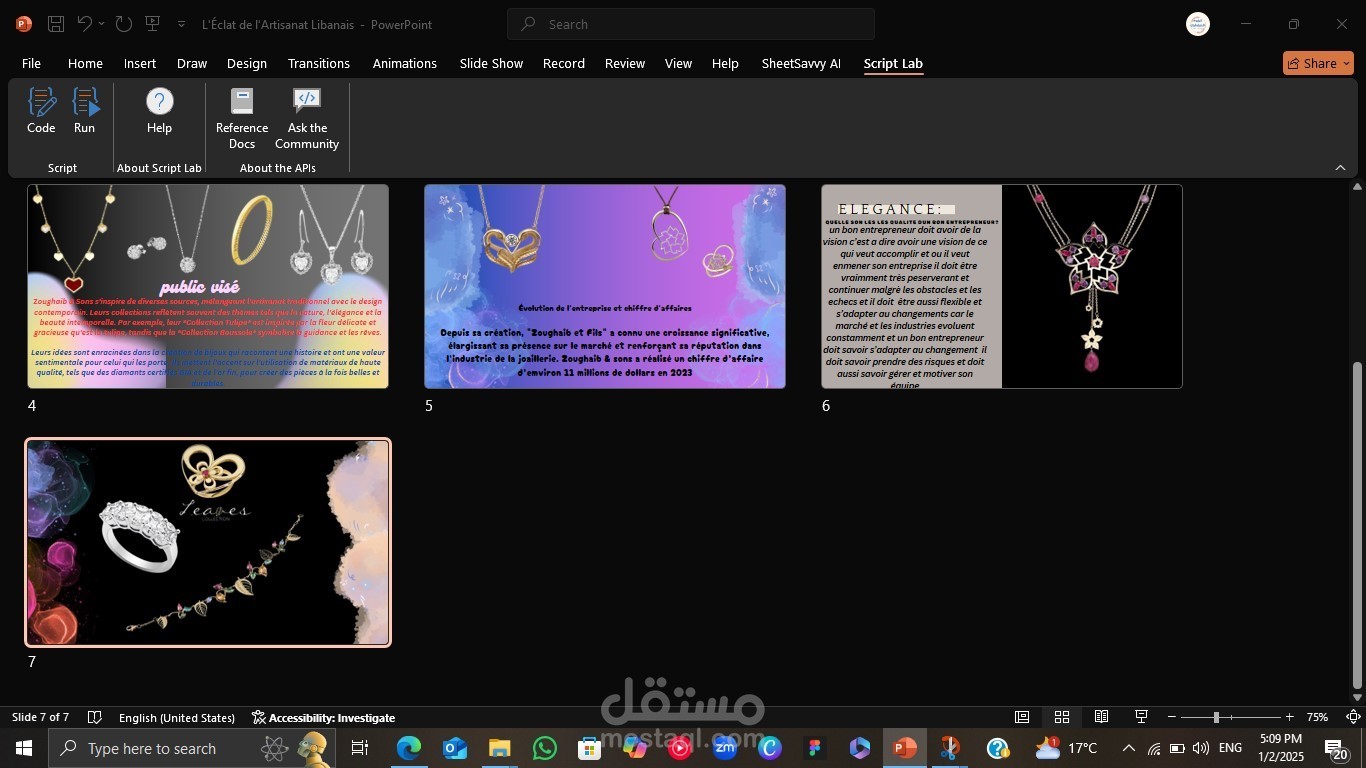The height and width of the screenshot is (768, 1366).
Task: Open Snipping Tool from taskbar
Action: point(950,748)
